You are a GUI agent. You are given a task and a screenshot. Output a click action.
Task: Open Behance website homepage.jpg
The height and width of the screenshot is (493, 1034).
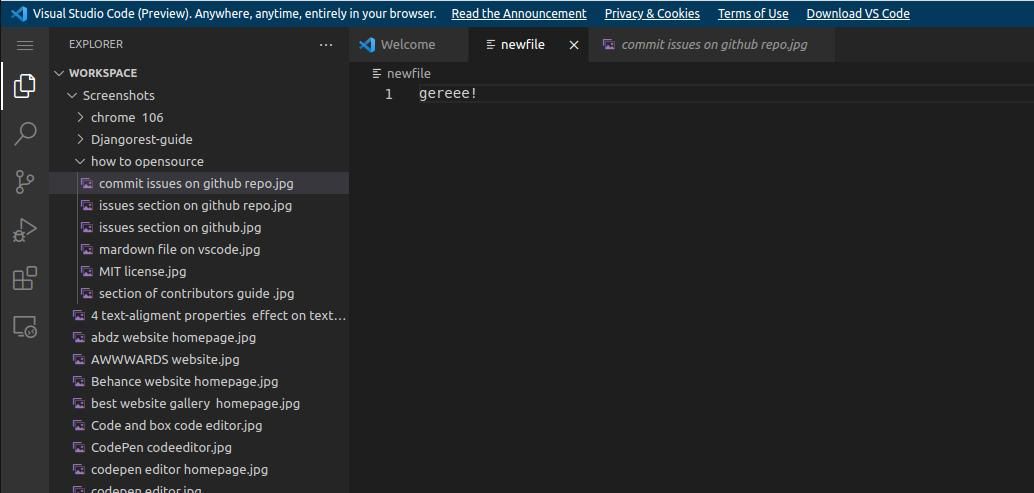coord(199,382)
